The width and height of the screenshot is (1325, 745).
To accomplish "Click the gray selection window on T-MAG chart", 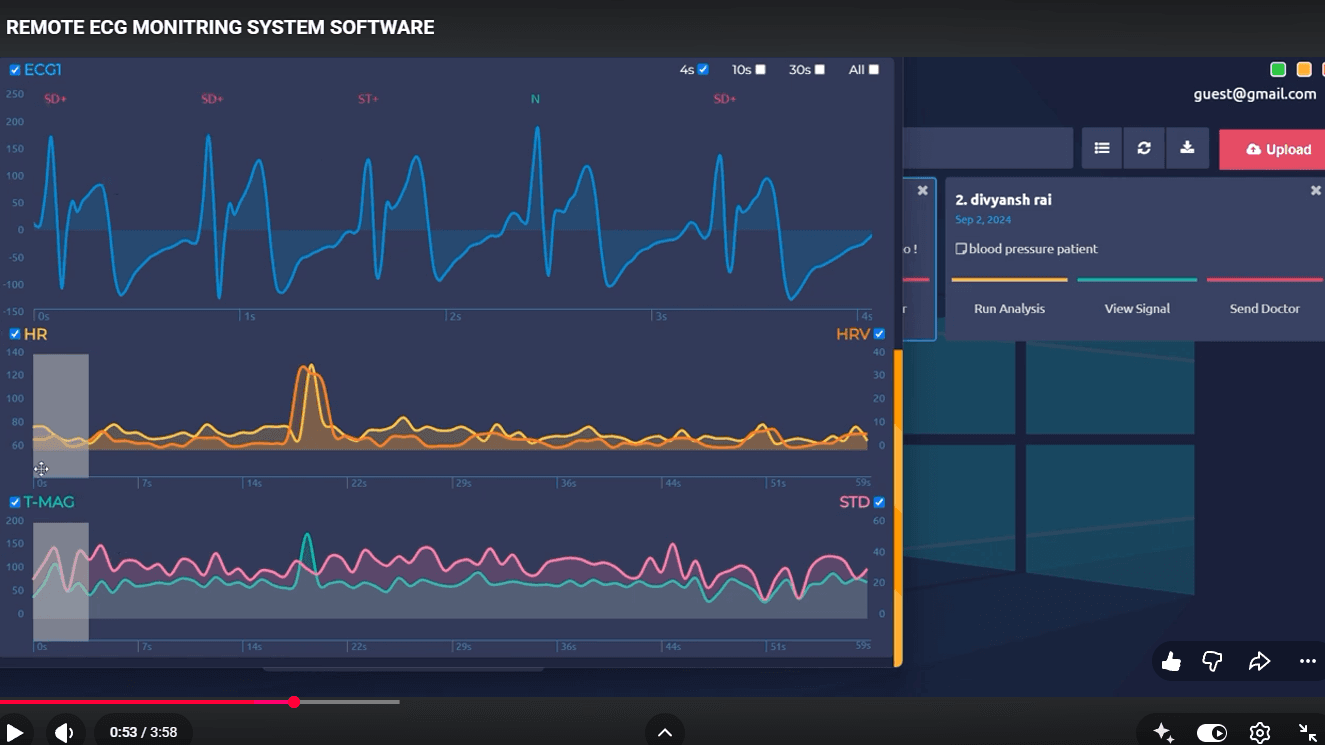I will click(61, 581).
